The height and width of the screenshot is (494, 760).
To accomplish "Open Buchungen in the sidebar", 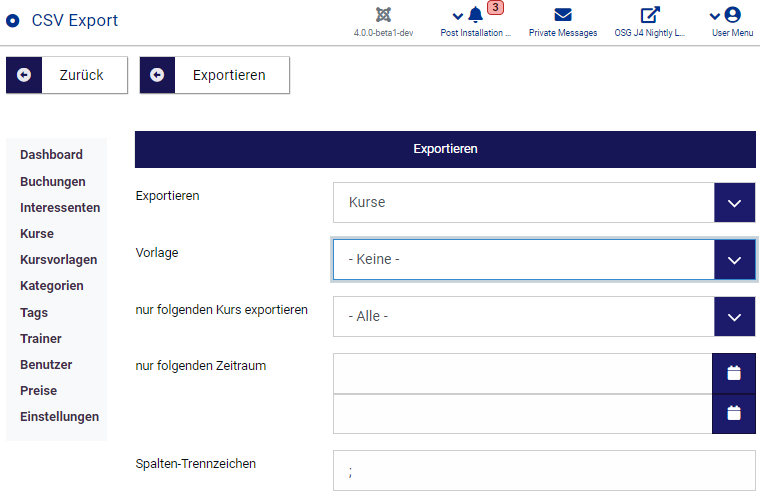I will (x=52, y=182).
